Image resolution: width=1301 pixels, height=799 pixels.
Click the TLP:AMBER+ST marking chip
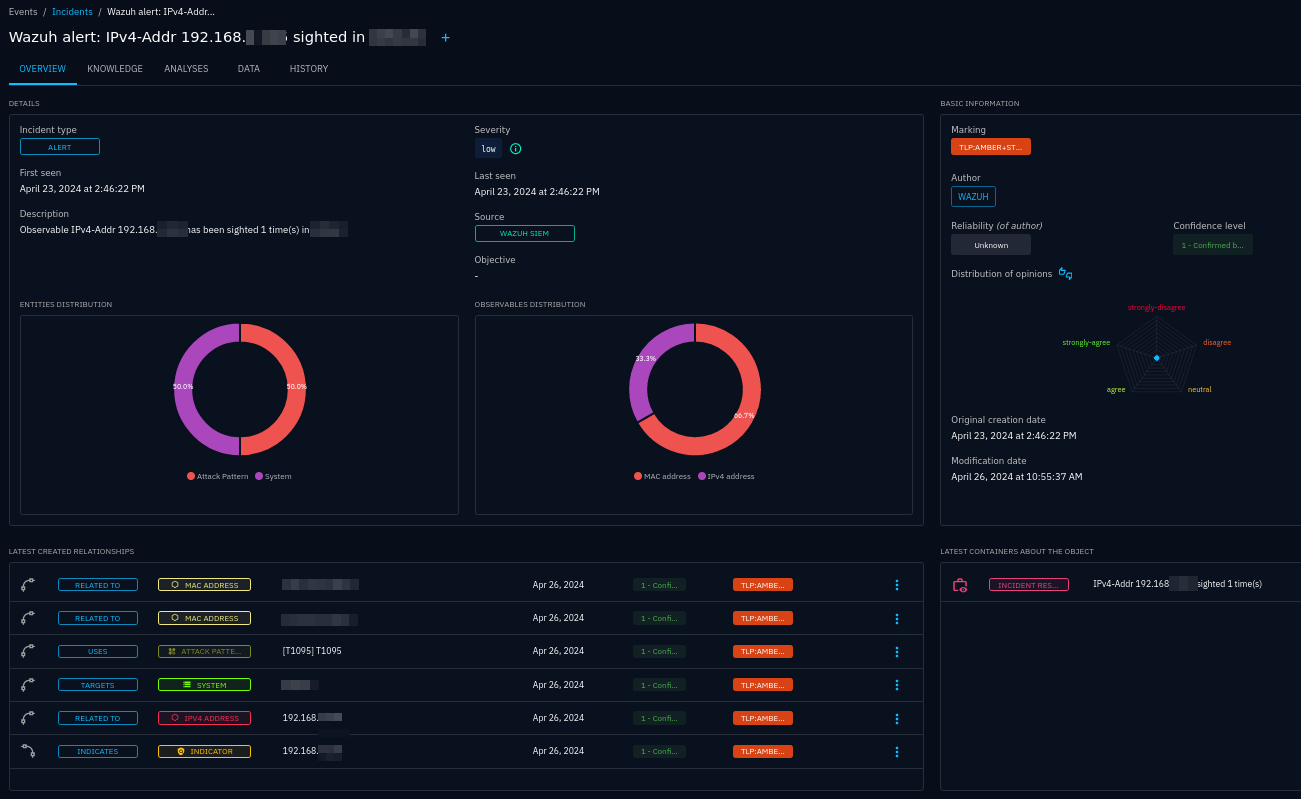991,147
